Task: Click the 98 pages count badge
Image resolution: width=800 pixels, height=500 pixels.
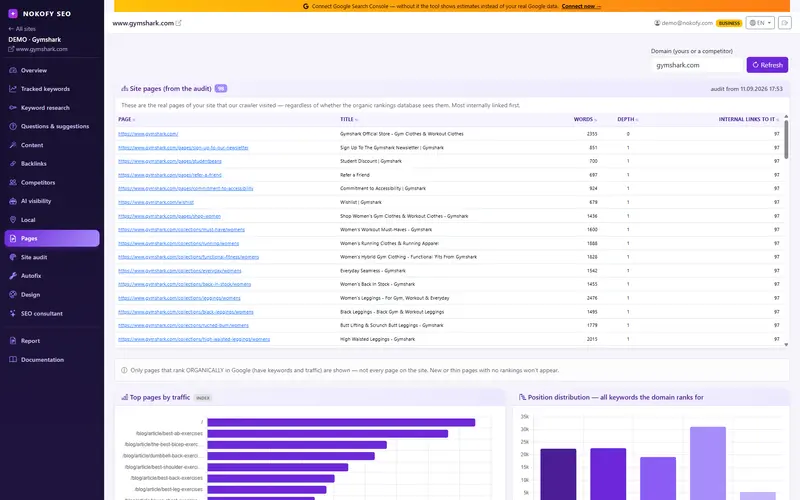Action: 221,88
